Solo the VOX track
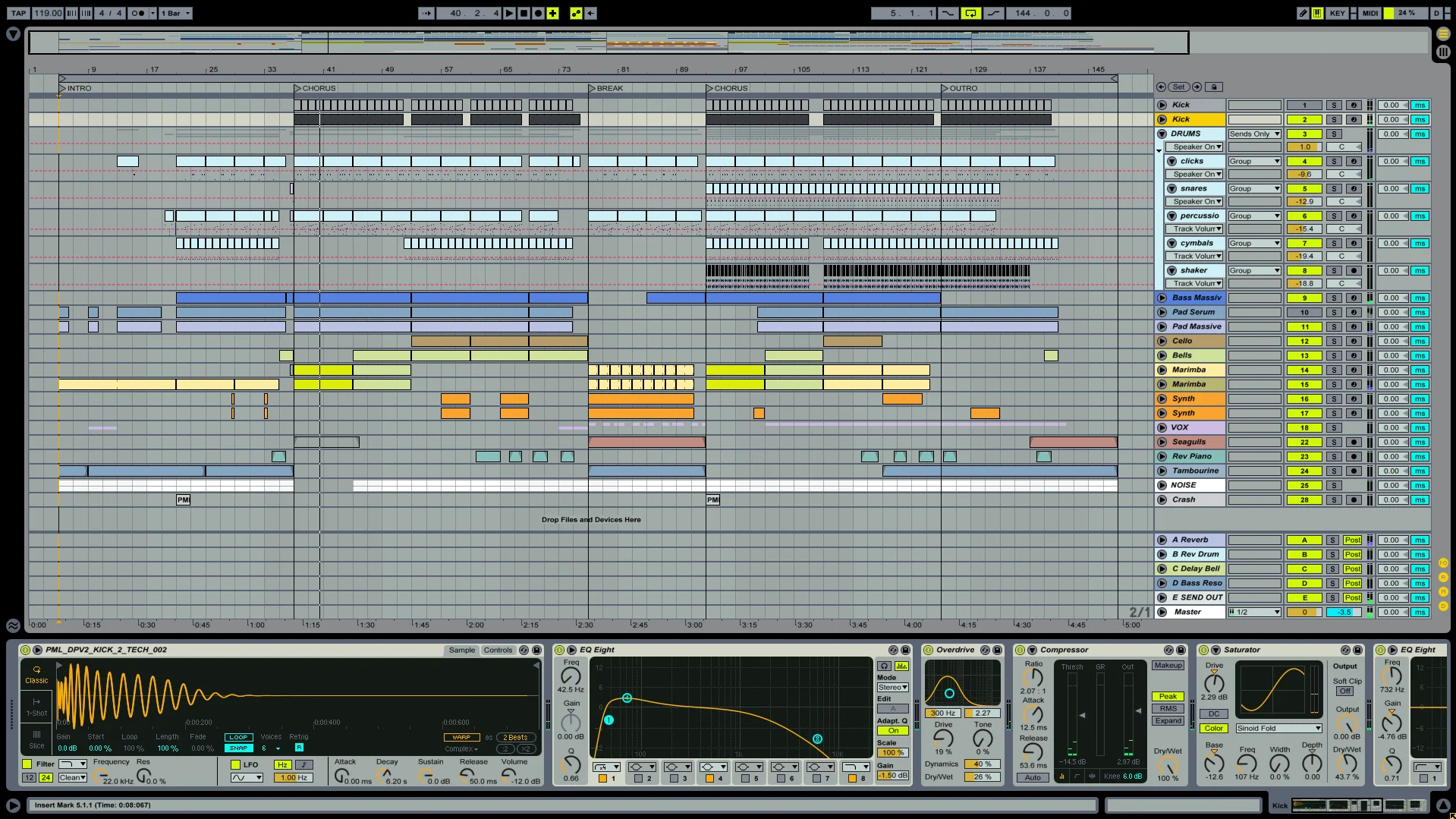Viewport: 1456px width, 819px height. coord(1334,427)
